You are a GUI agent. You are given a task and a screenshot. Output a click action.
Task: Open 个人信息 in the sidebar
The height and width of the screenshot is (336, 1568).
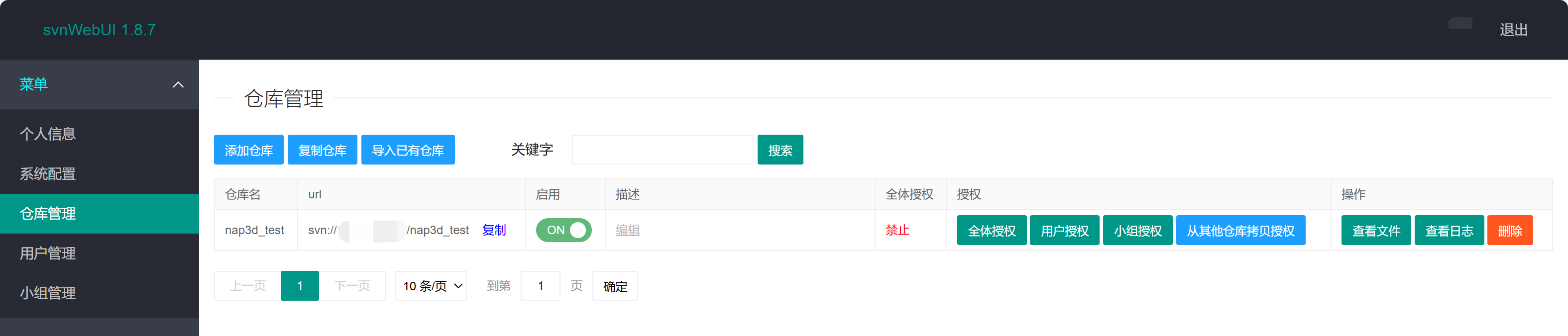coord(47,134)
